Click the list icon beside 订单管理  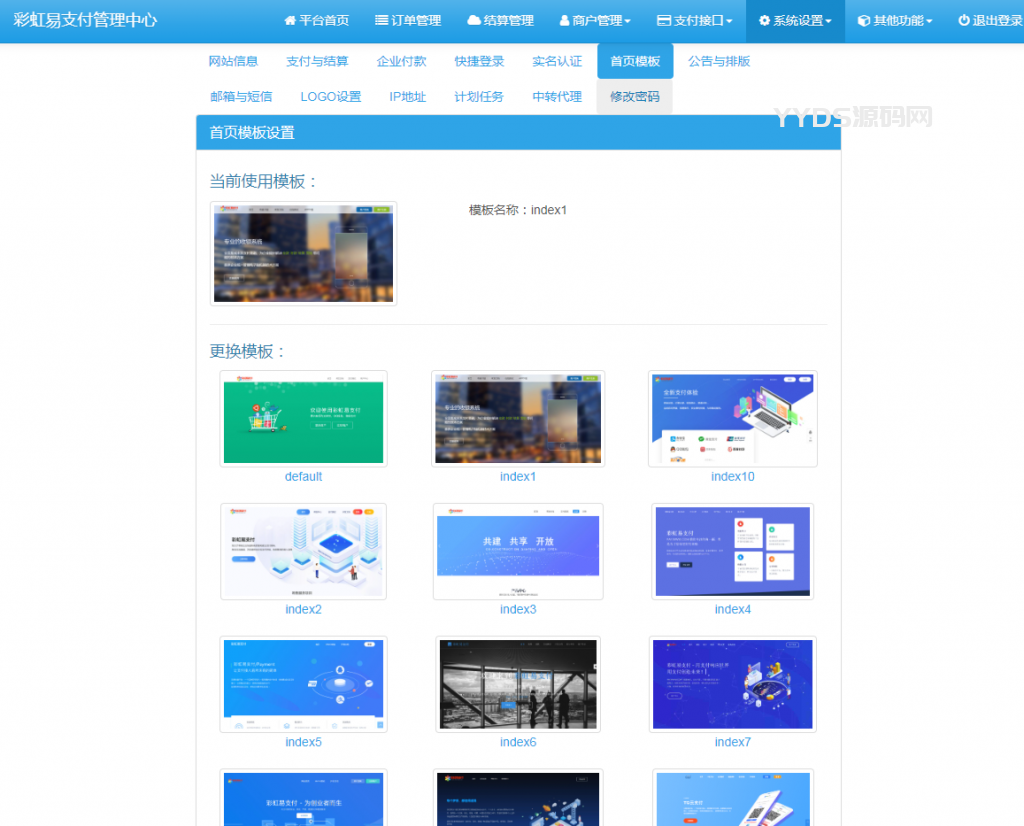[x=381, y=21]
